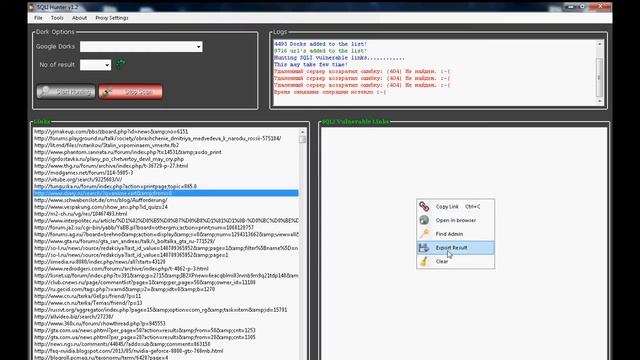Click the 'This may take few time!' log line

pos(311,65)
